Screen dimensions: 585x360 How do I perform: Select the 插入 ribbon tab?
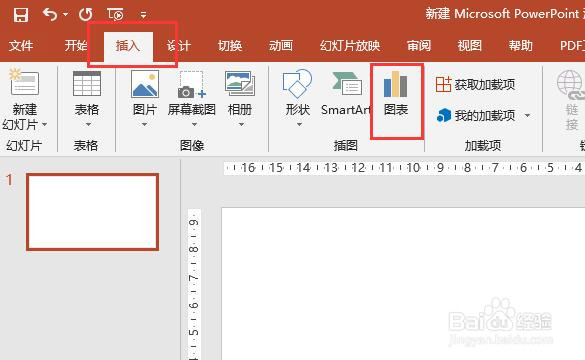(128, 46)
